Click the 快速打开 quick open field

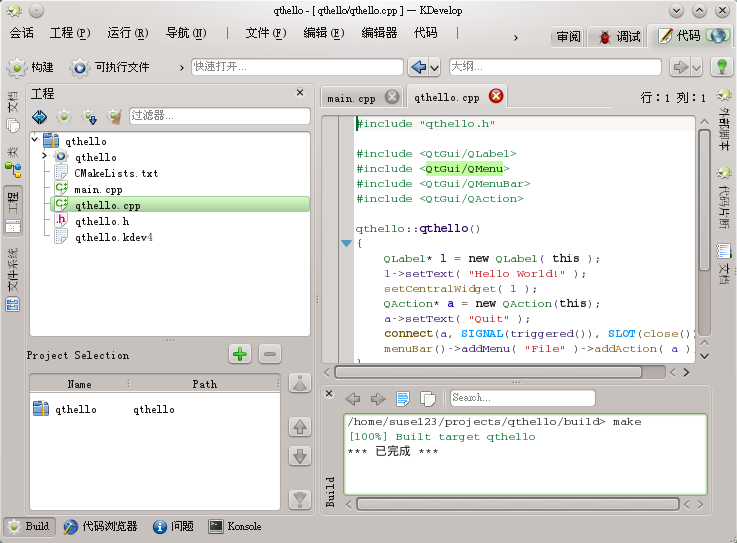(297, 67)
